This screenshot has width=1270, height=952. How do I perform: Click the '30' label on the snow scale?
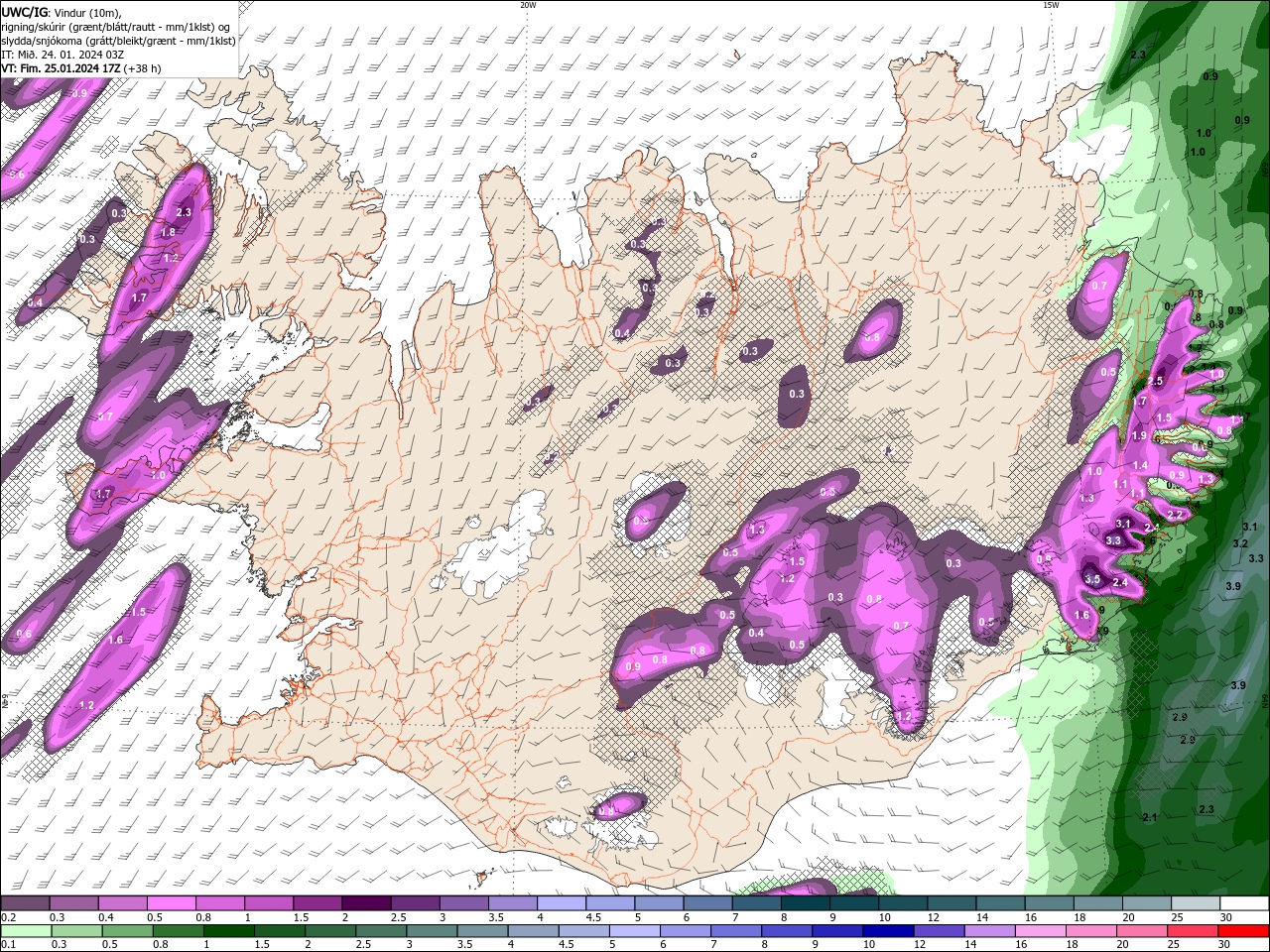pyautogui.click(x=1226, y=917)
